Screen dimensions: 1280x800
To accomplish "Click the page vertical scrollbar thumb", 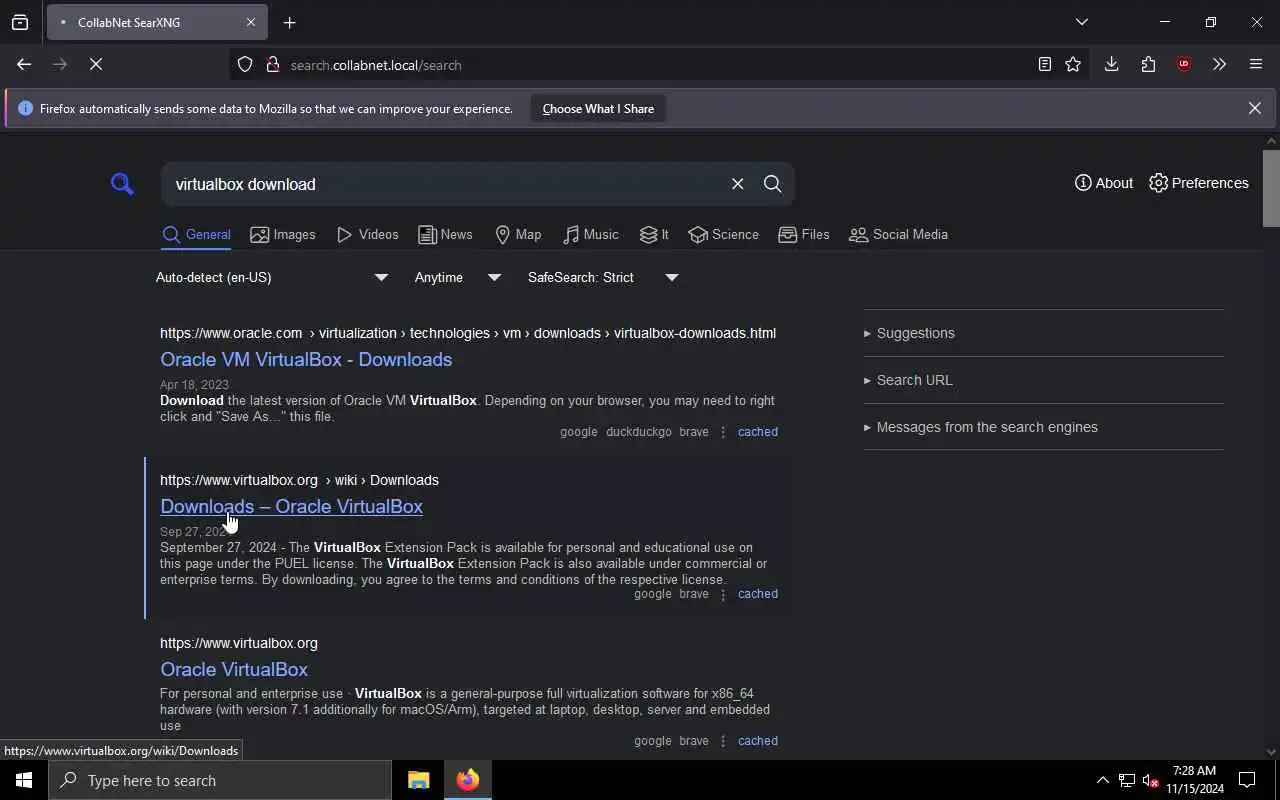I will coord(1271,188).
